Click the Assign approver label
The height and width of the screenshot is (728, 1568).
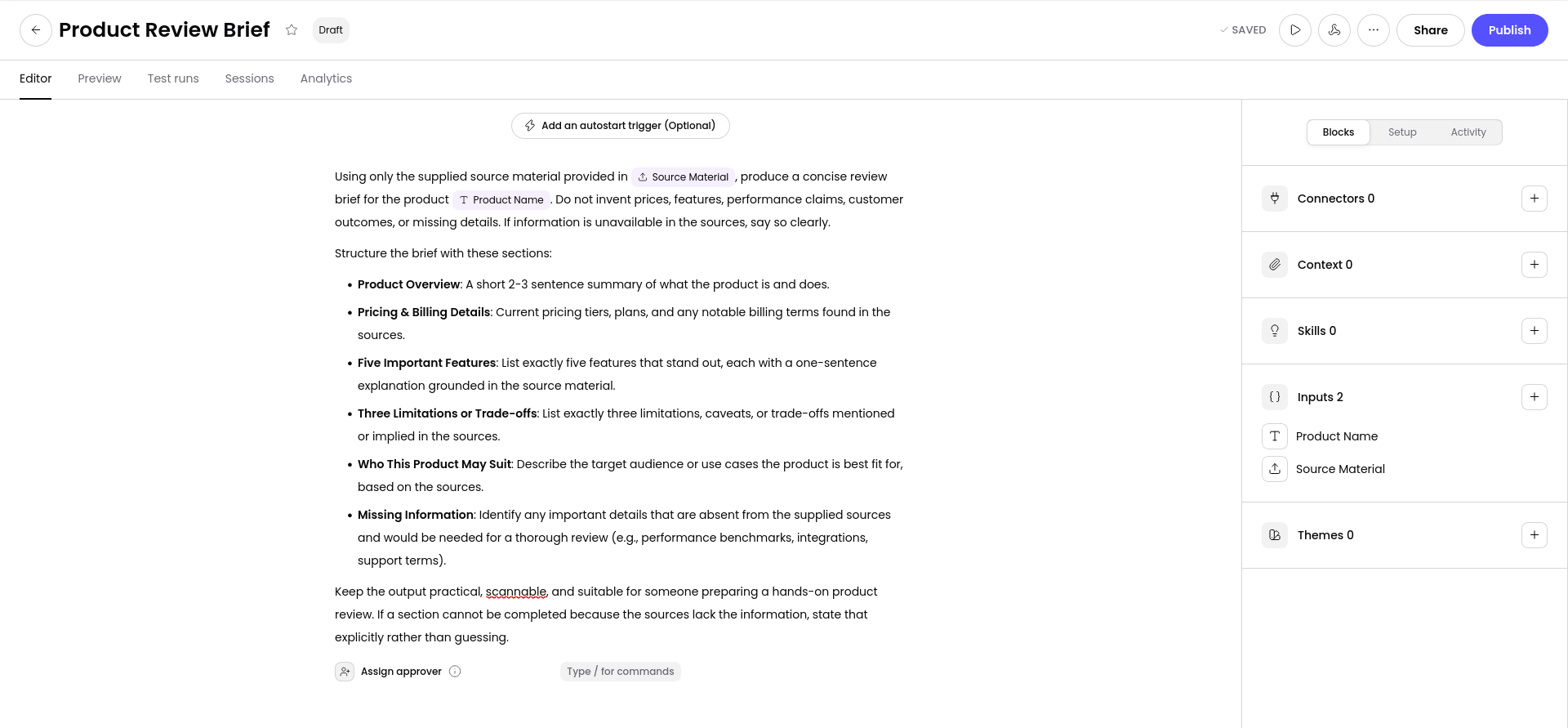coord(401,672)
